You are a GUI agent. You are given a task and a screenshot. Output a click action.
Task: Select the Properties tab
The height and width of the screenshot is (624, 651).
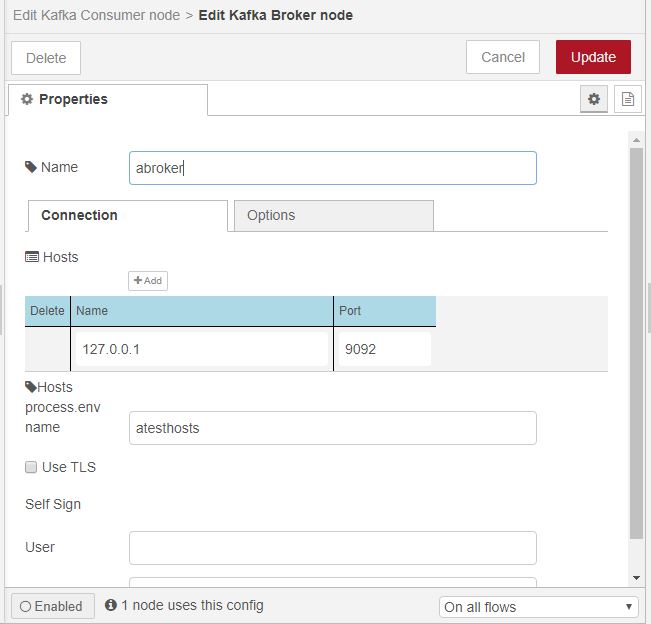[108, 100]
